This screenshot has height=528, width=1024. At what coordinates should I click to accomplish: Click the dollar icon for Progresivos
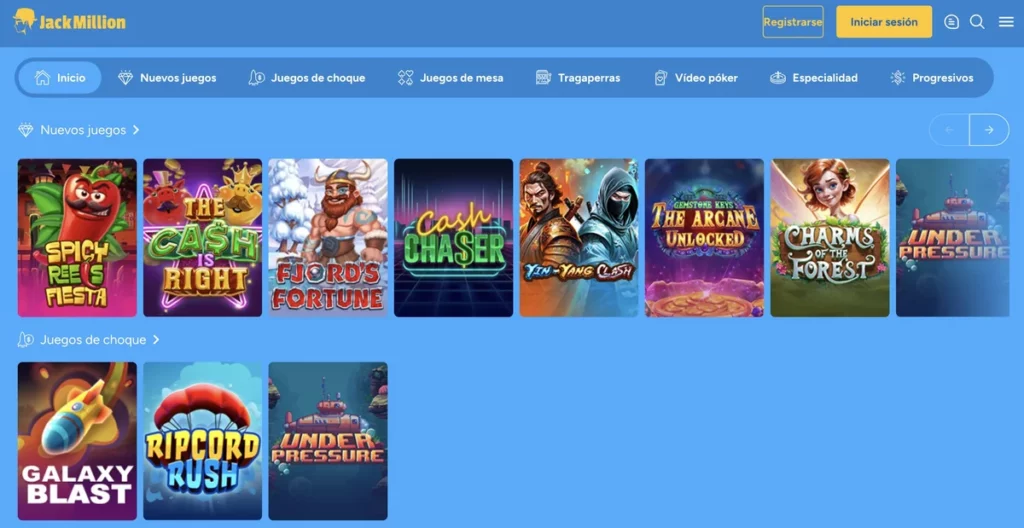898,78
